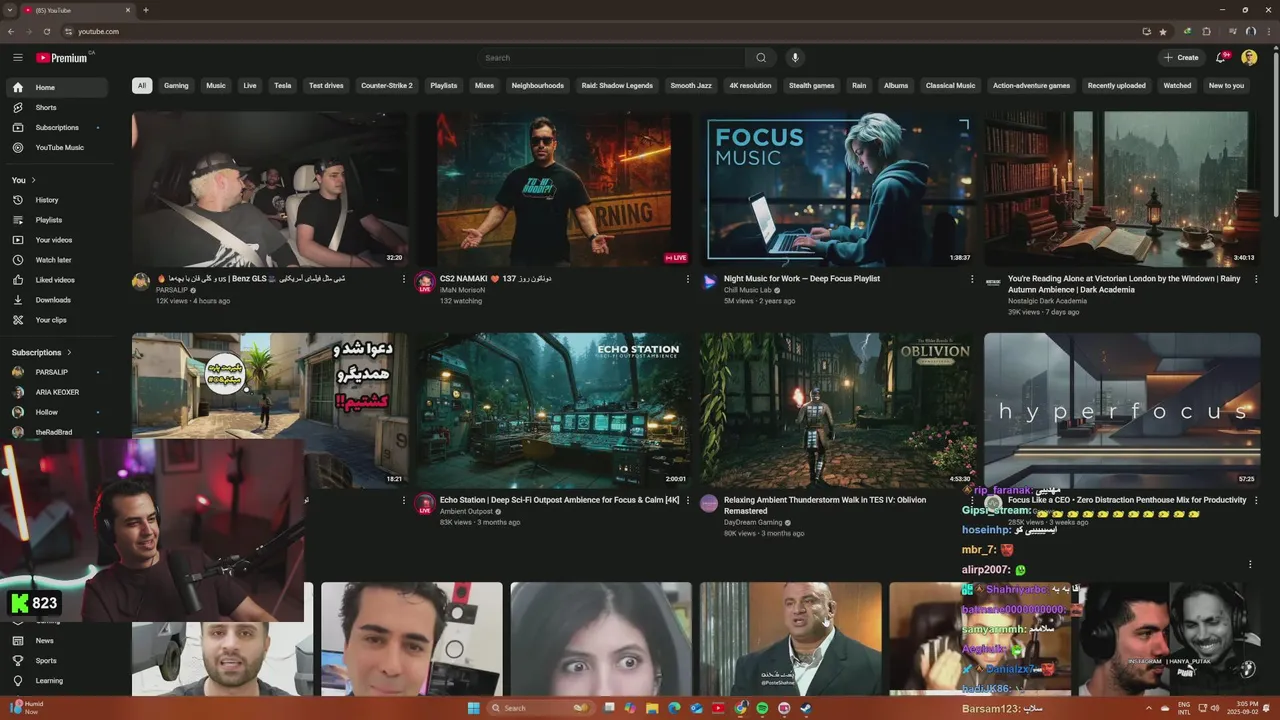
Task: Open options menu for Benz GLS video
Action: pos(404,280)
